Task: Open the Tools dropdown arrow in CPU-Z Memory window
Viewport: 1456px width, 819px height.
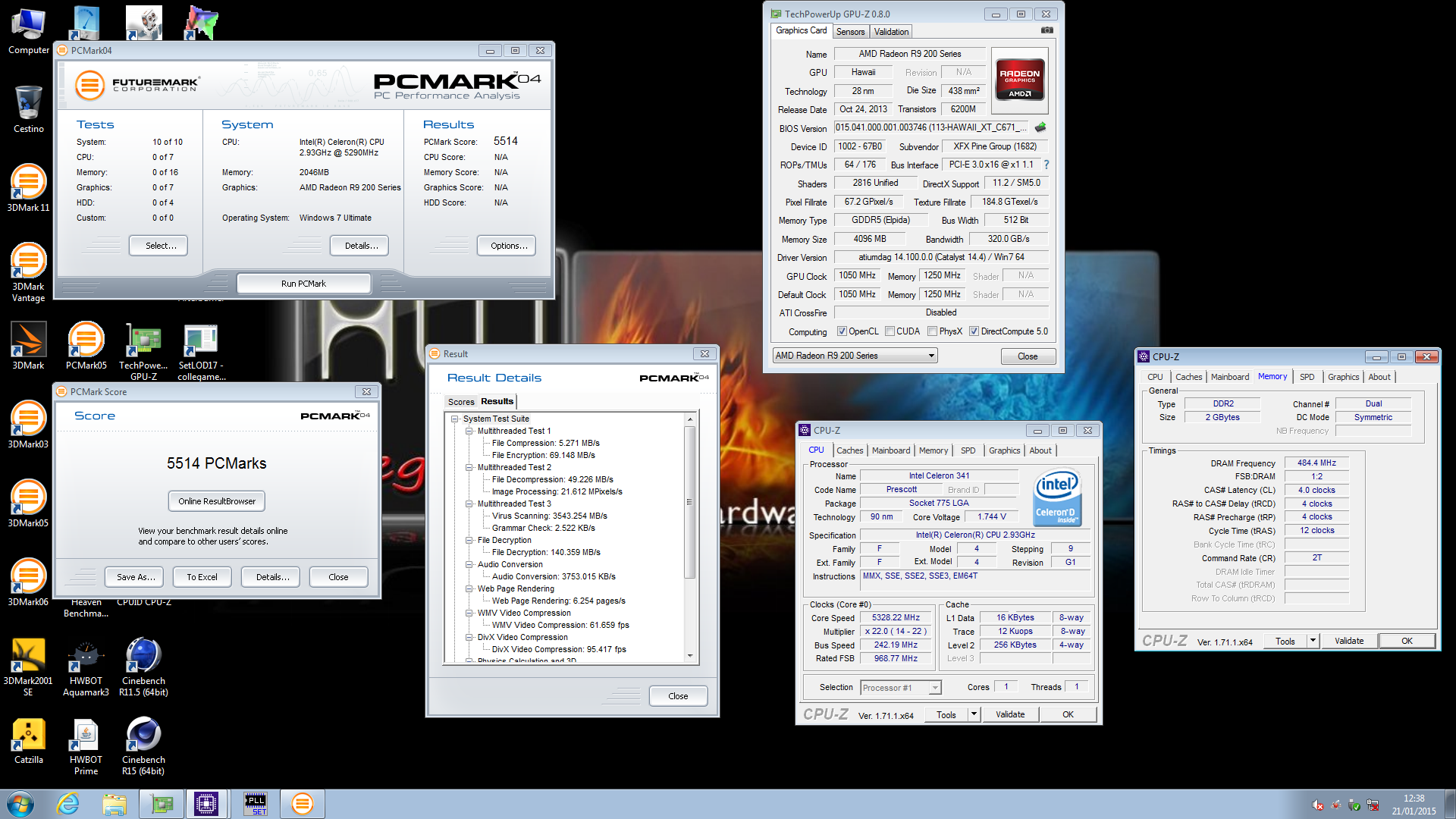Action: (x=1313, y=641)
